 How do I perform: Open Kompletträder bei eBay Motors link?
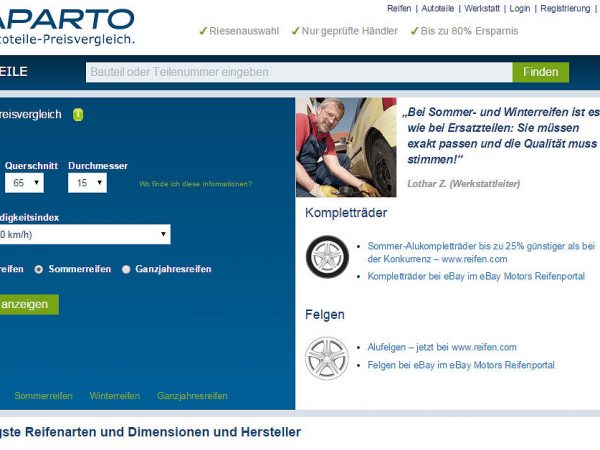pos(476,276)
